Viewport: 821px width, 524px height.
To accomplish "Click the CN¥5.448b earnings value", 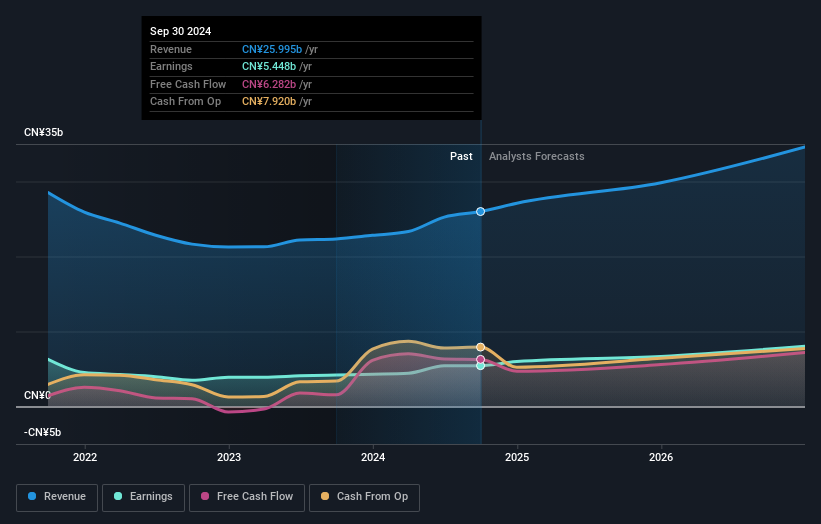I will pos(269,66).
